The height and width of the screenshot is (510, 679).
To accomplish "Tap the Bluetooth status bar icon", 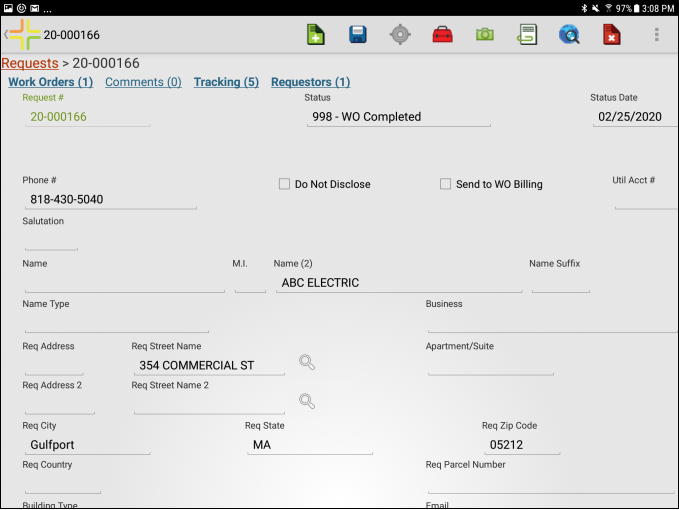I will click(584, 8).
